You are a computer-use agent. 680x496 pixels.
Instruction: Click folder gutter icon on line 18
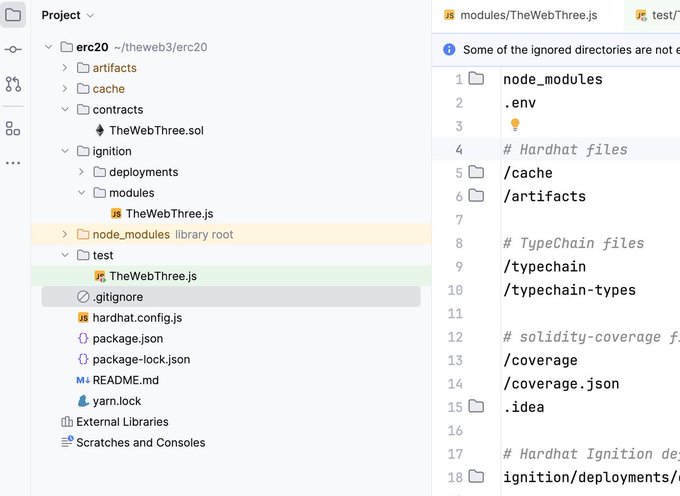coord(476,476)
